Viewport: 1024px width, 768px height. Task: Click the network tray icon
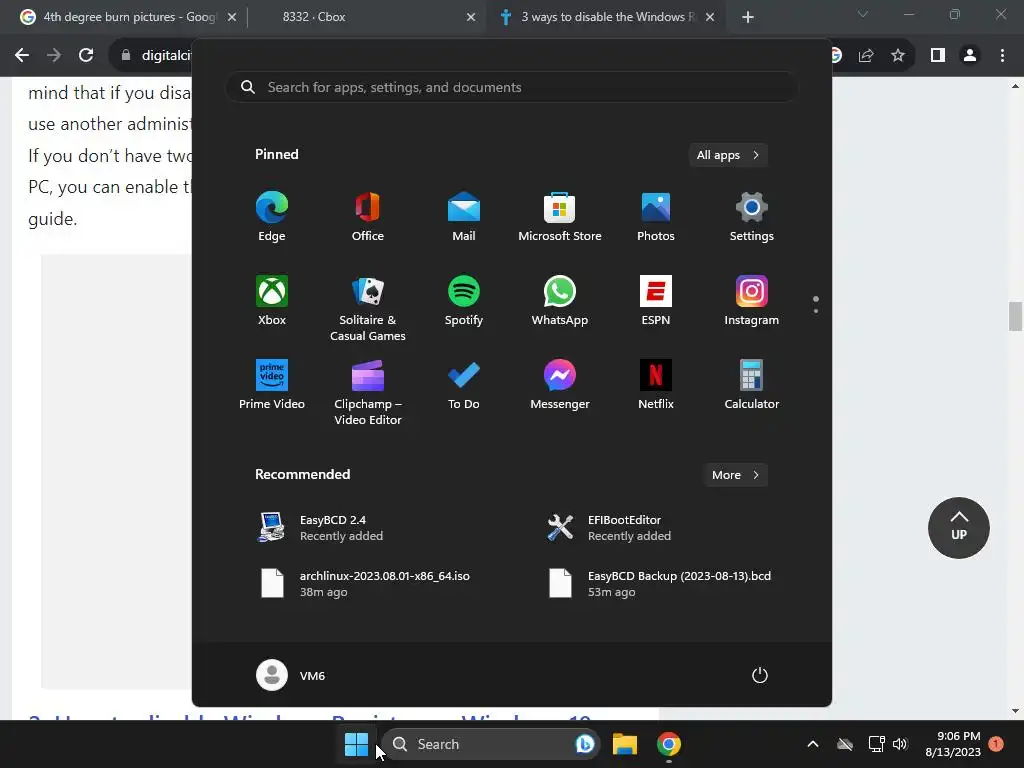pyautogui.click(x=876, y=744)
